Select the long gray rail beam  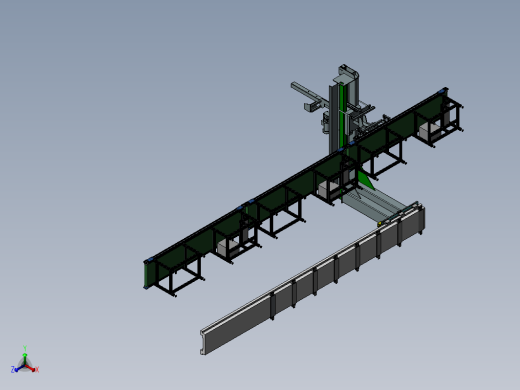[x=313, y=281]
